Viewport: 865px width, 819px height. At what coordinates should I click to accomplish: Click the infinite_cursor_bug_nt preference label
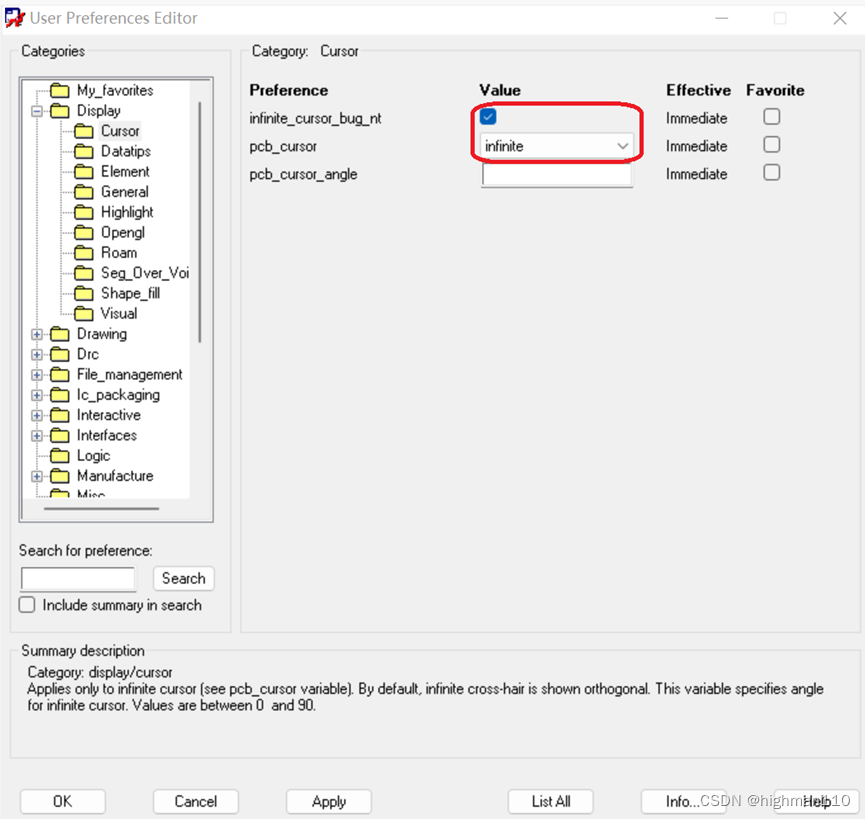(x=315, y=119)
